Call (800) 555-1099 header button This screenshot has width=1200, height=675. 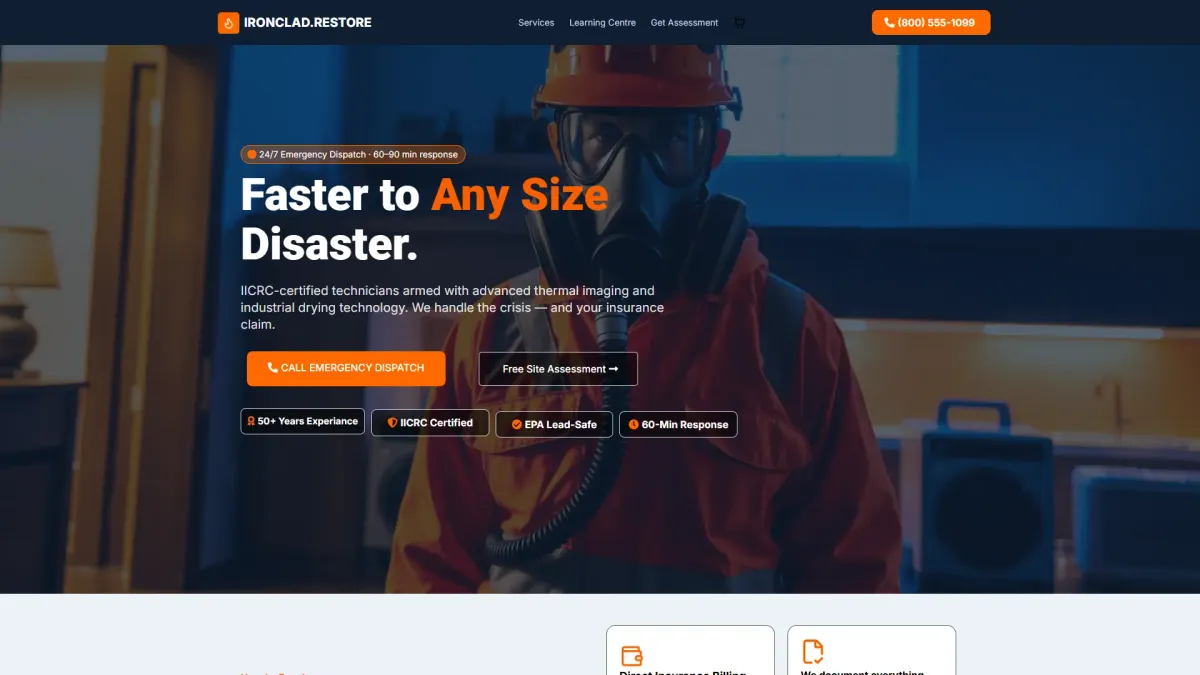tap(931, 23)
